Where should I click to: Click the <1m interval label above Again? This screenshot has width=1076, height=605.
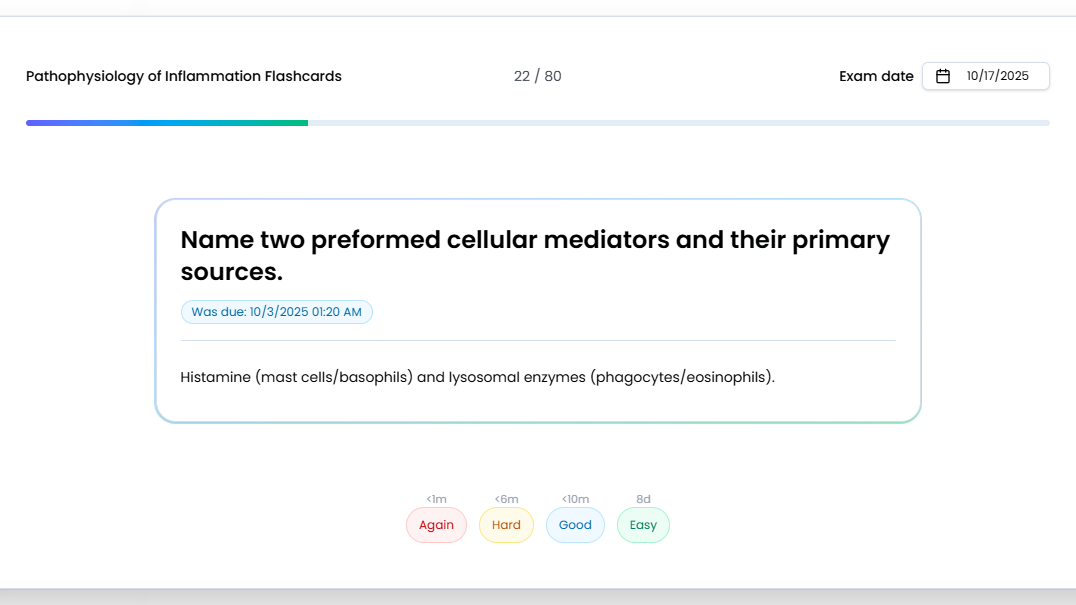436,499
